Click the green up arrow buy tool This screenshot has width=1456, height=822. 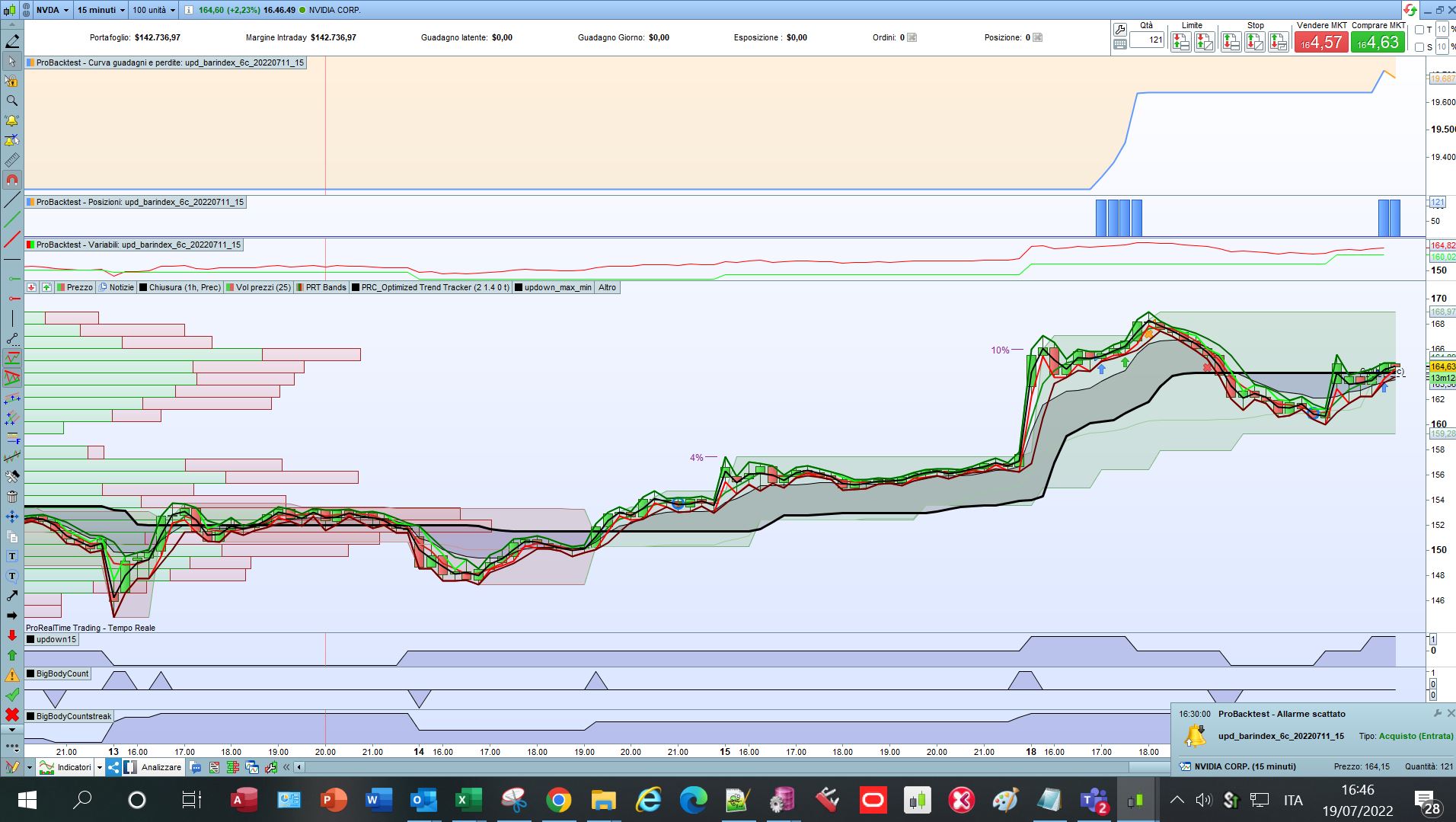12,655
